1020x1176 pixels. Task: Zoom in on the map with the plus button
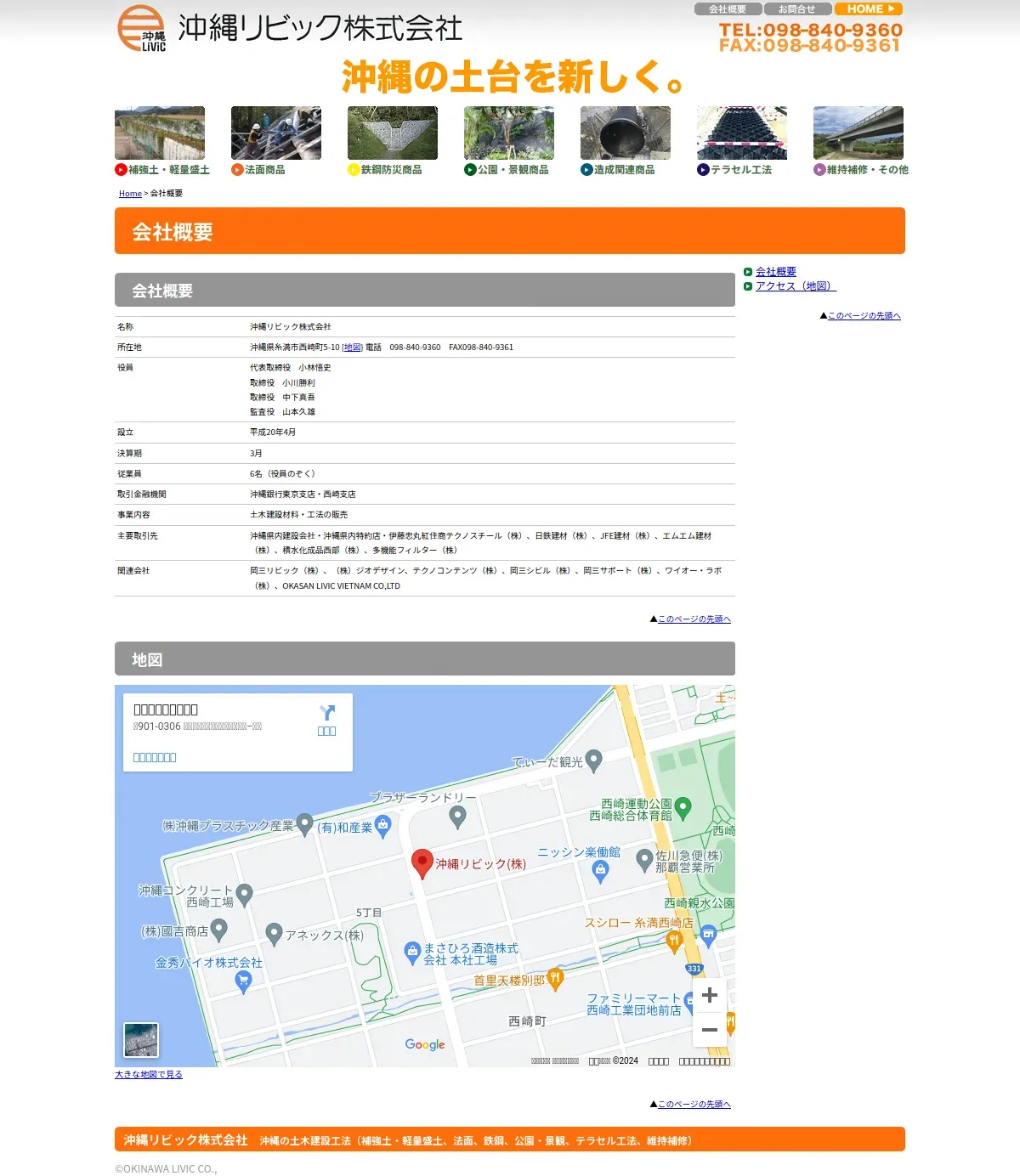[x=710, y=995]
